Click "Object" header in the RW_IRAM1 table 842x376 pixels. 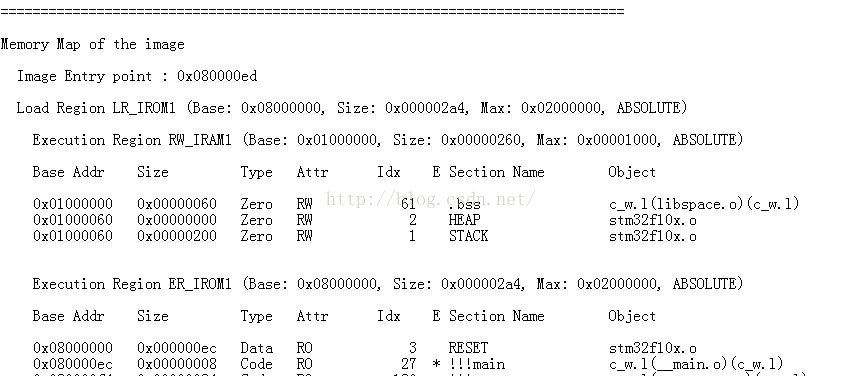(632, 173)
